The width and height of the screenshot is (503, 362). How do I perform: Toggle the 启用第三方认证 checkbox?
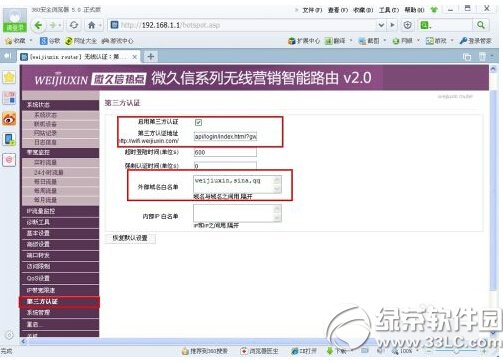click(x=198, y=122)
